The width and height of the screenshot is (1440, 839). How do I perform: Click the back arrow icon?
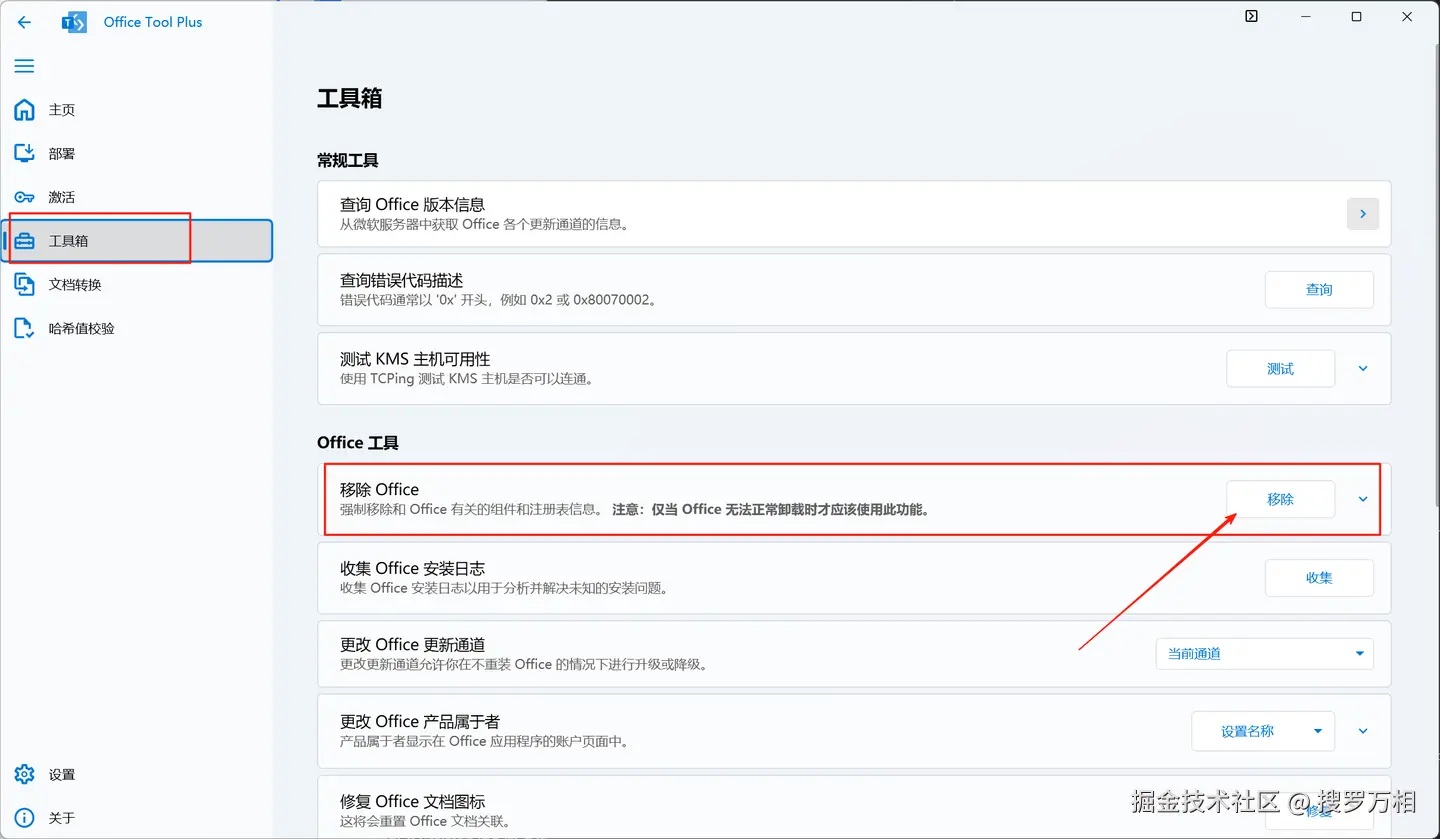pyautogui.click(x=25, y=22)
